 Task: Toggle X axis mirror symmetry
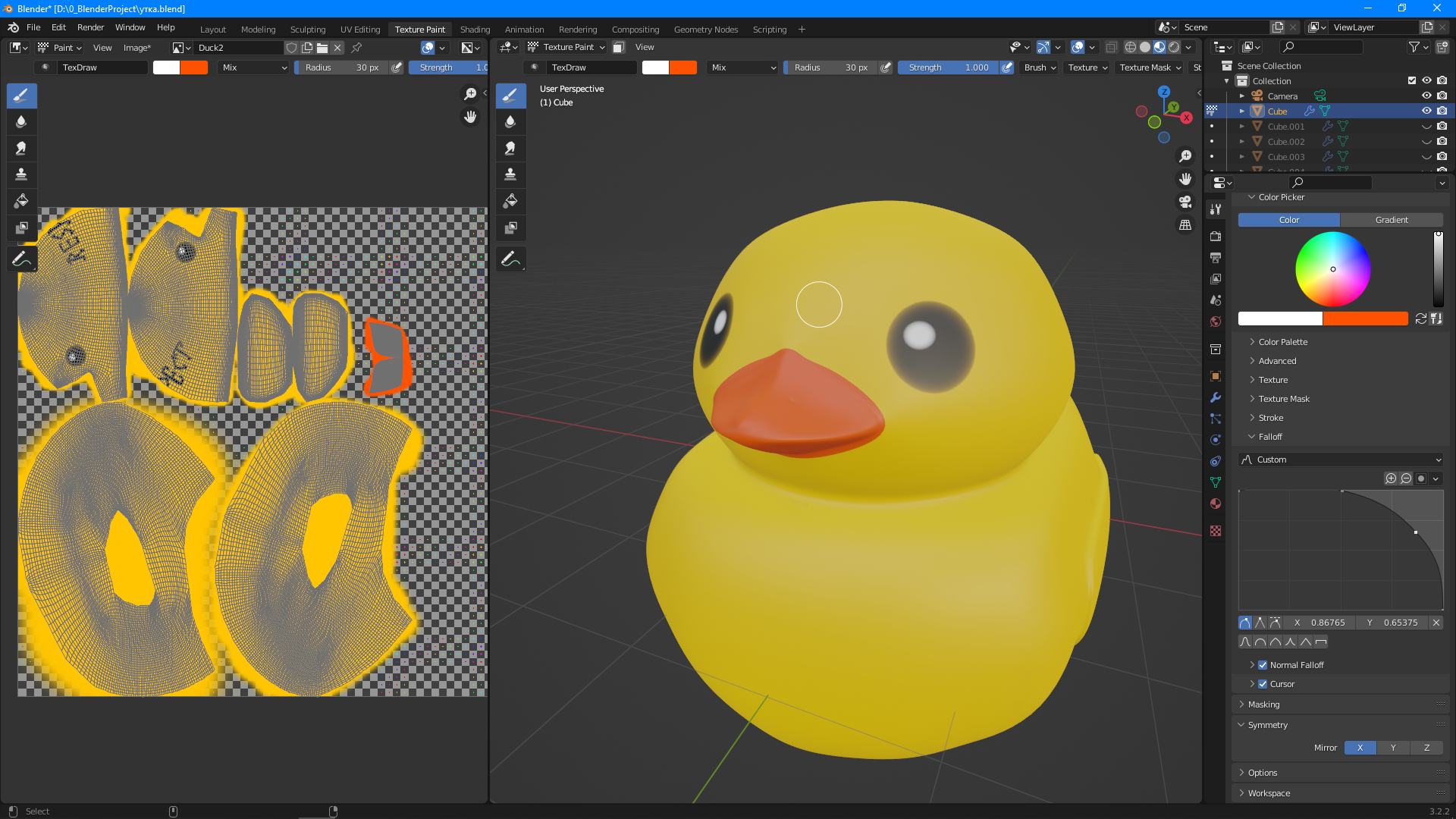1360,748
